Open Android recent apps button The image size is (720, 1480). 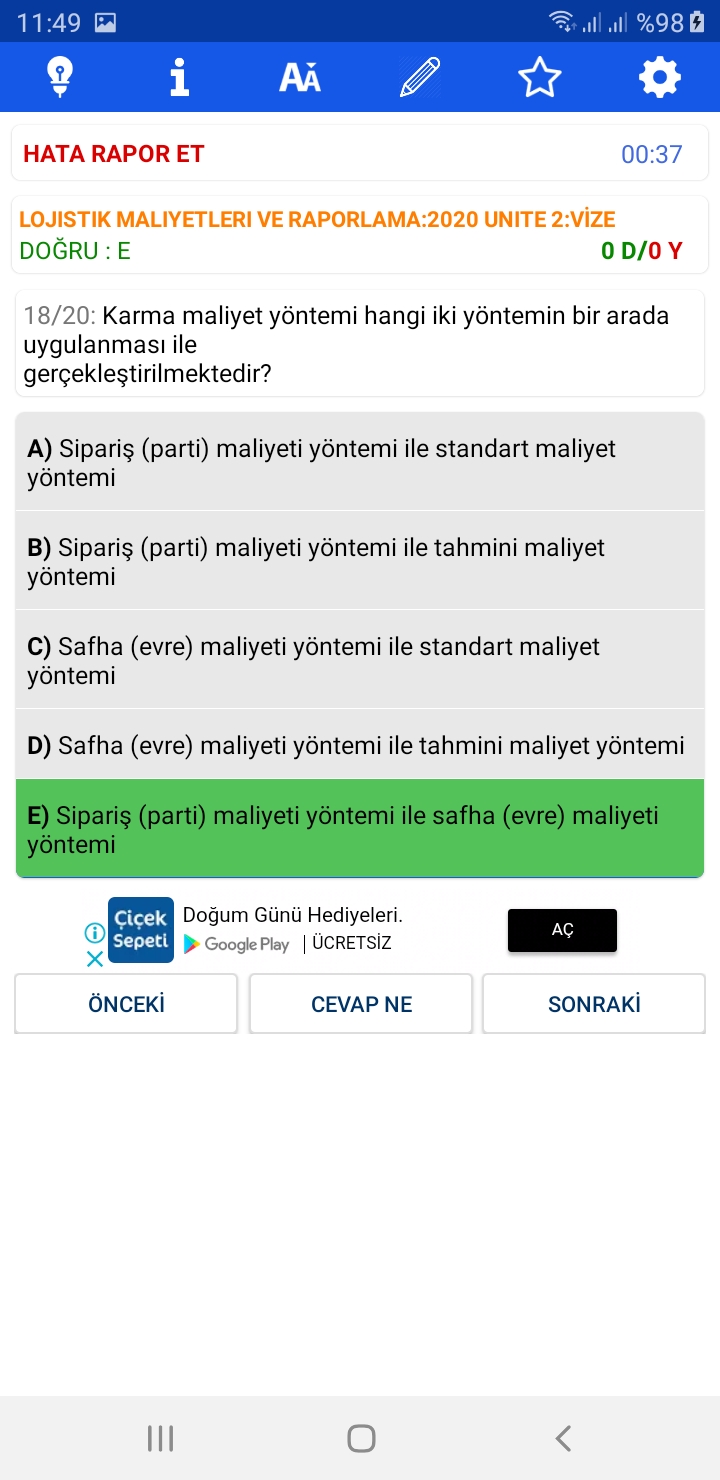click(x=160, y=1438)
